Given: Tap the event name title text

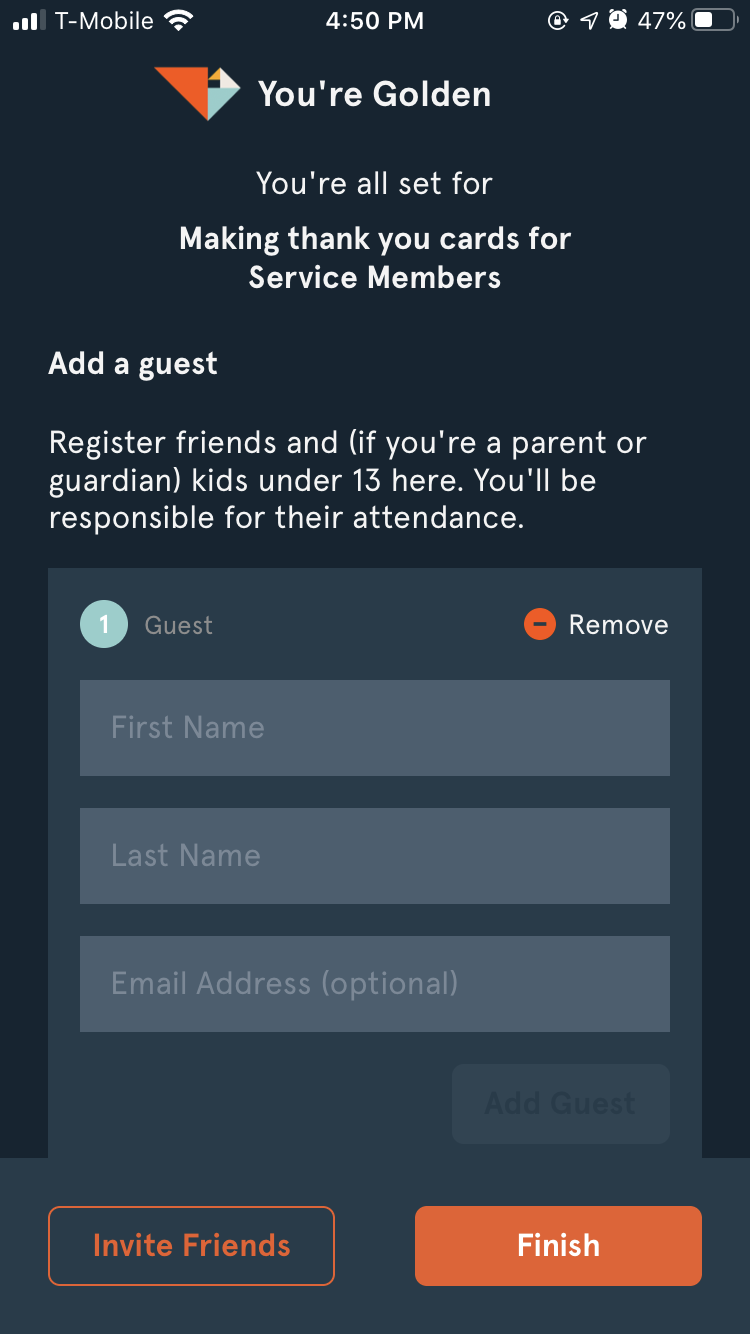Looking at the screenshot, I should pos(375,258).
